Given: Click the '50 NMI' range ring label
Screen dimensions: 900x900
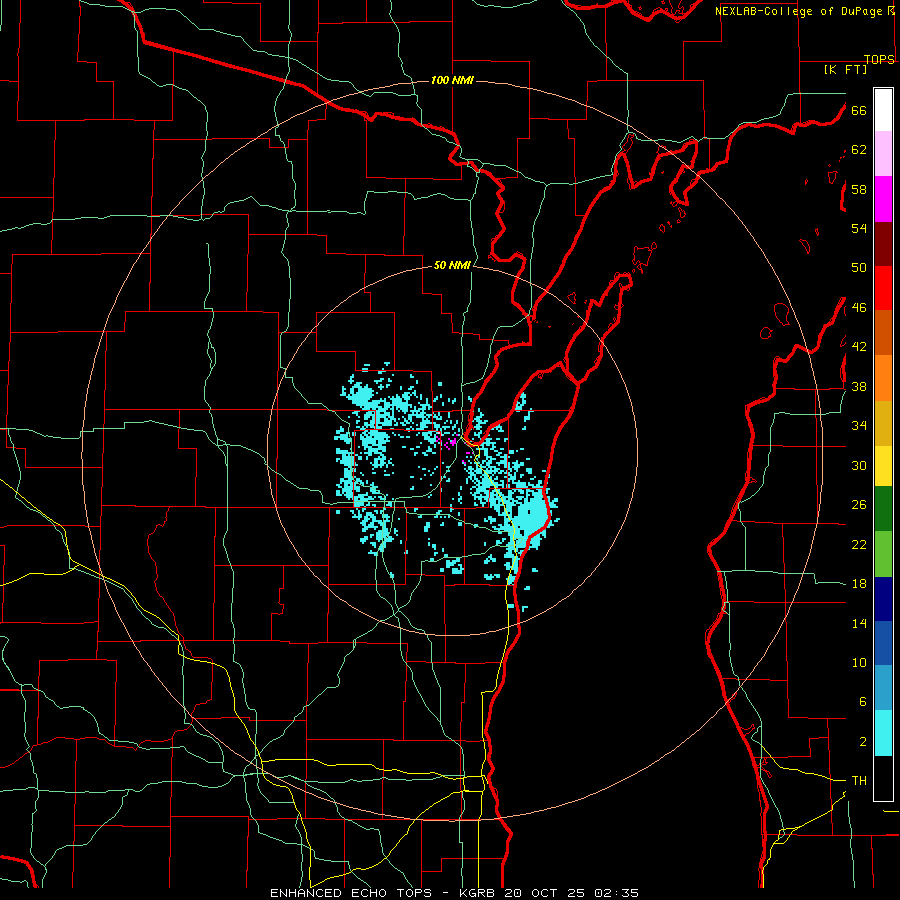Looking at the screenshot, I should pyautogui.click(x=452, y=265).
